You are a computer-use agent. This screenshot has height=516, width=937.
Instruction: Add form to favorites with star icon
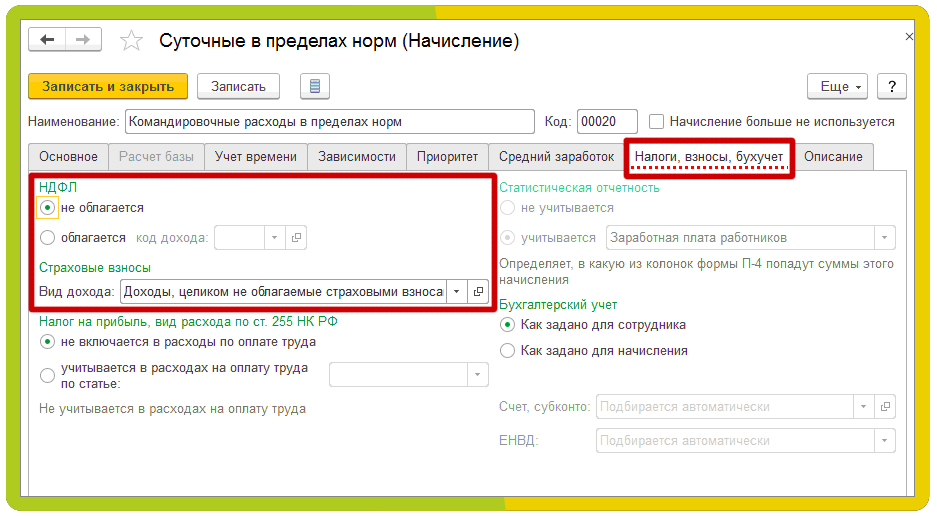(x=131, y=41)
